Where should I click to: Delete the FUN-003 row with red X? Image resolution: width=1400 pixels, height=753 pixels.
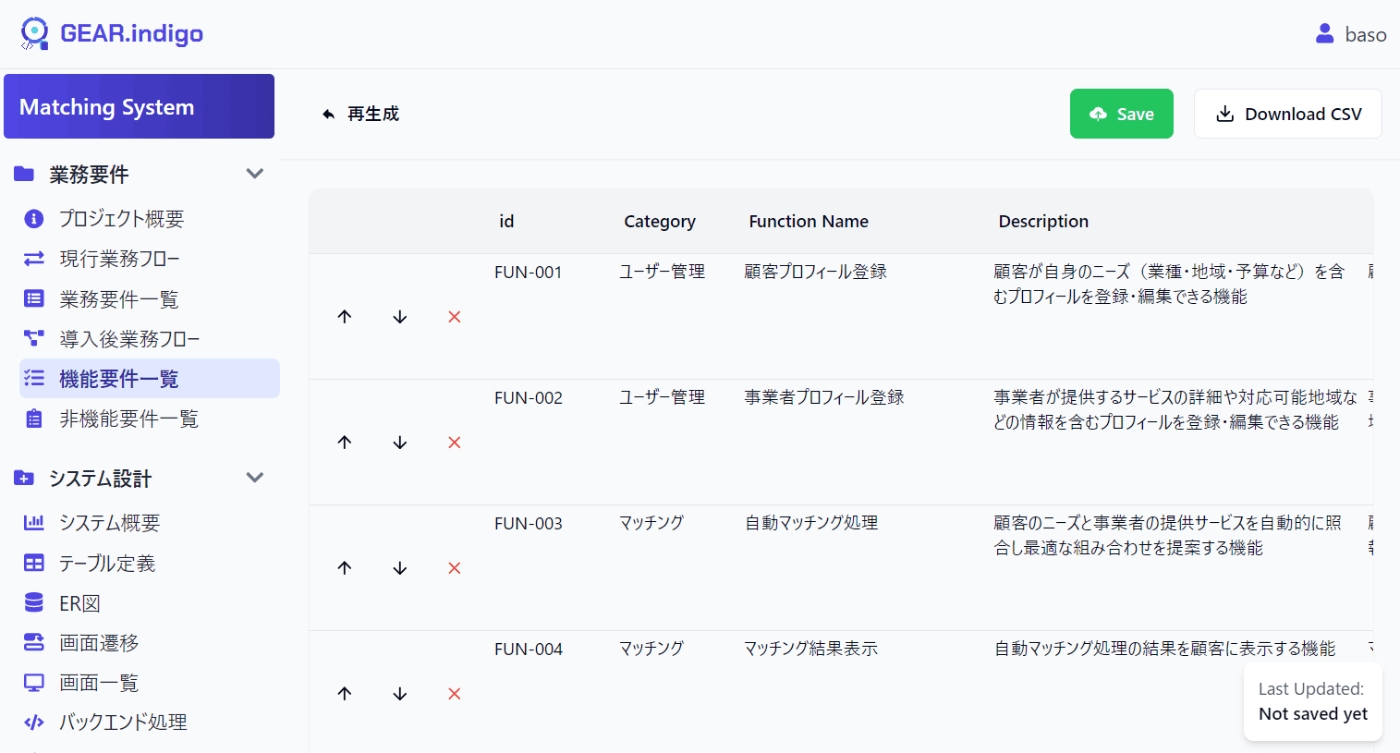pos(454,568)
